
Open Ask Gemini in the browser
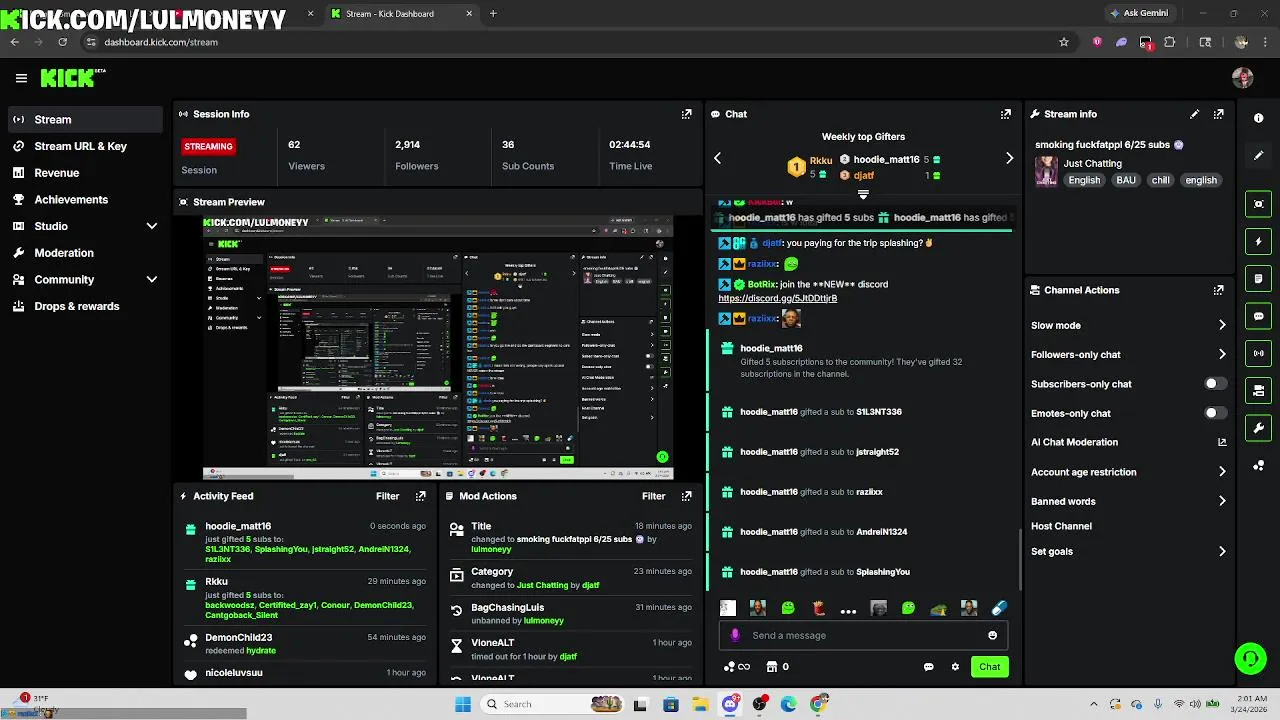[x=1138, y=13]
